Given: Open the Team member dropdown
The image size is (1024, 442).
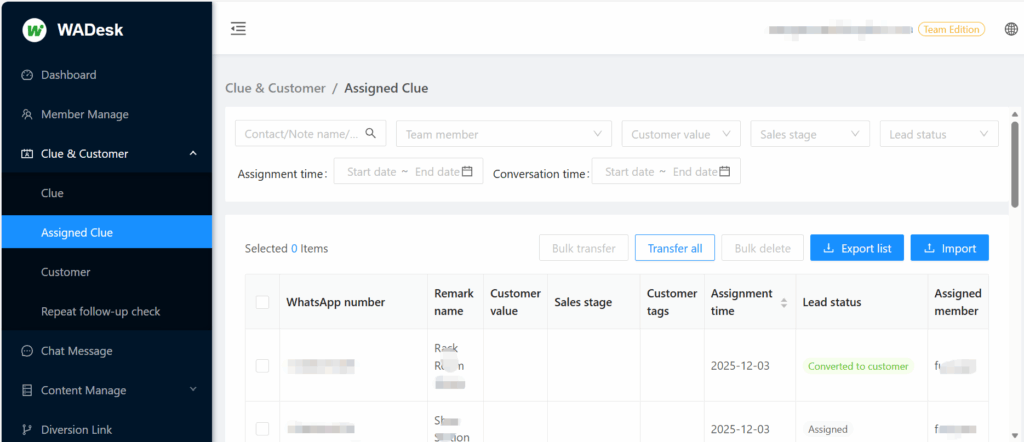Looking at the screenshot, I should 503,134.
